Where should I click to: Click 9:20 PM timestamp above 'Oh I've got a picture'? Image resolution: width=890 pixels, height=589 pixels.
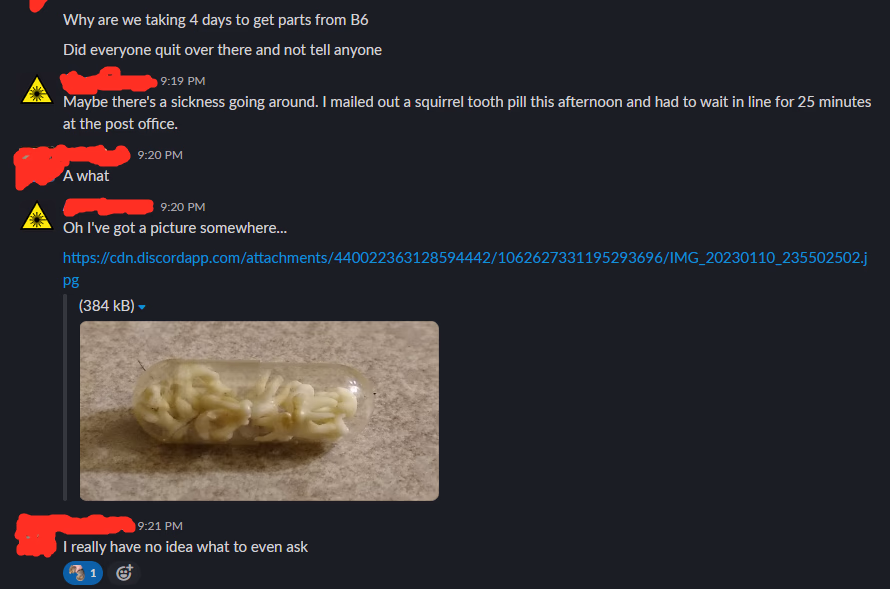click(x=183, y=207)
